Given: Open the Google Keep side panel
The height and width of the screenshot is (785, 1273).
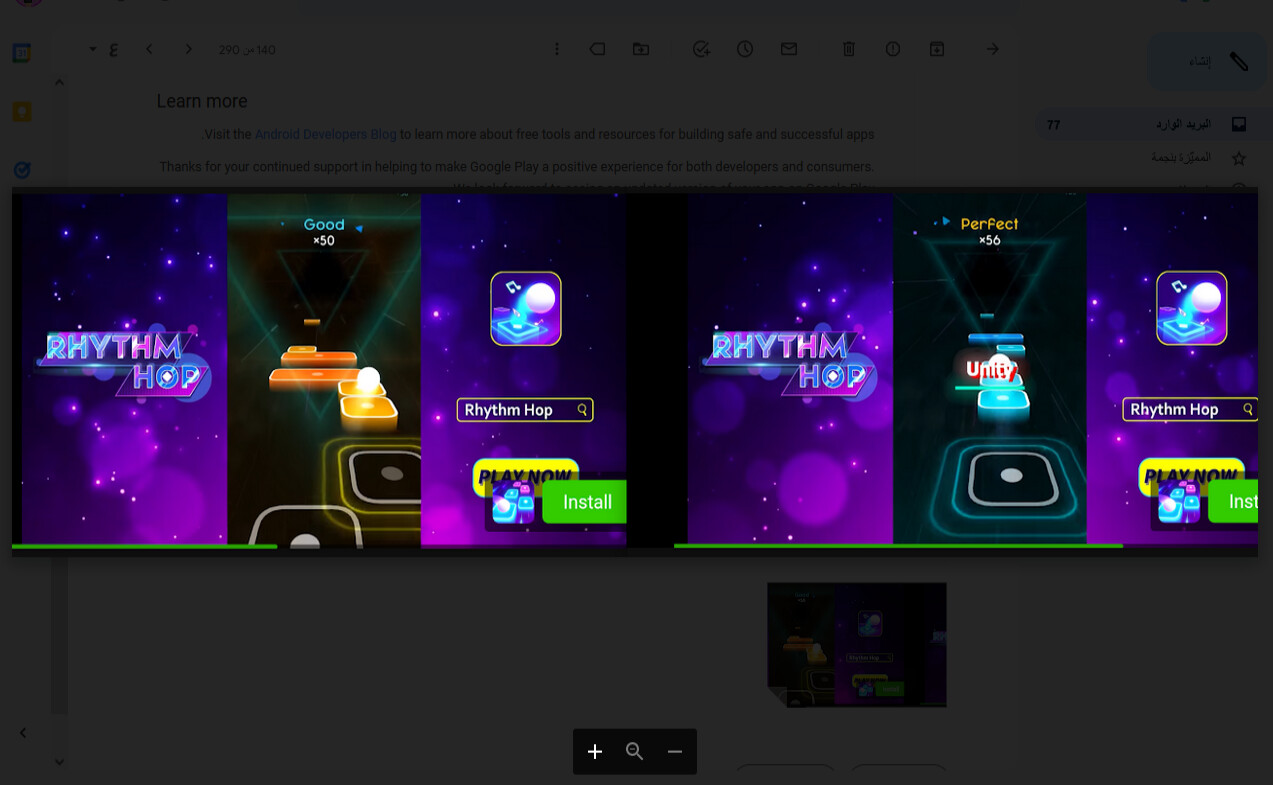Looking at the screenshot, I should tap(22, 112).
